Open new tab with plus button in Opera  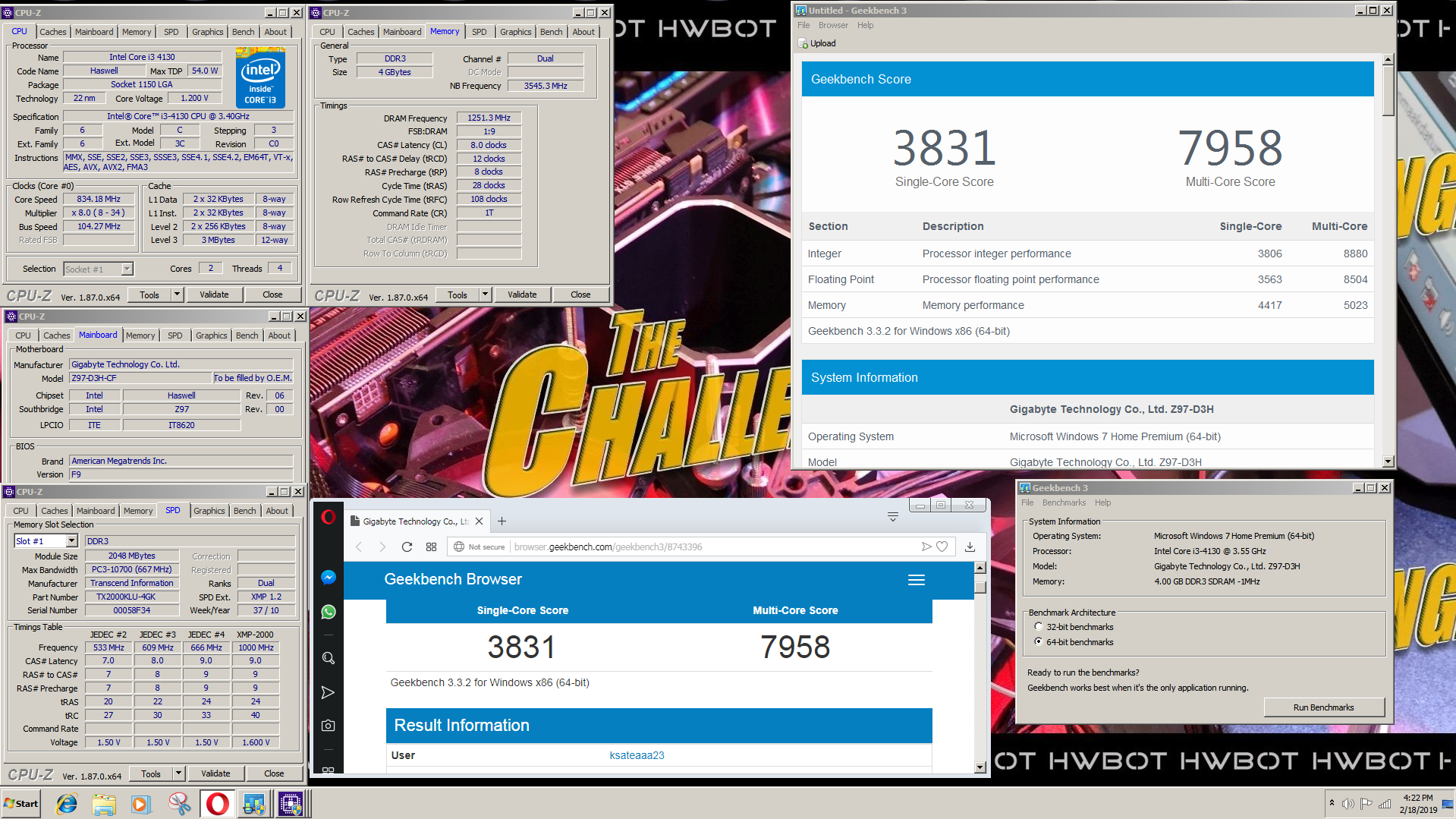coord(502,521)
